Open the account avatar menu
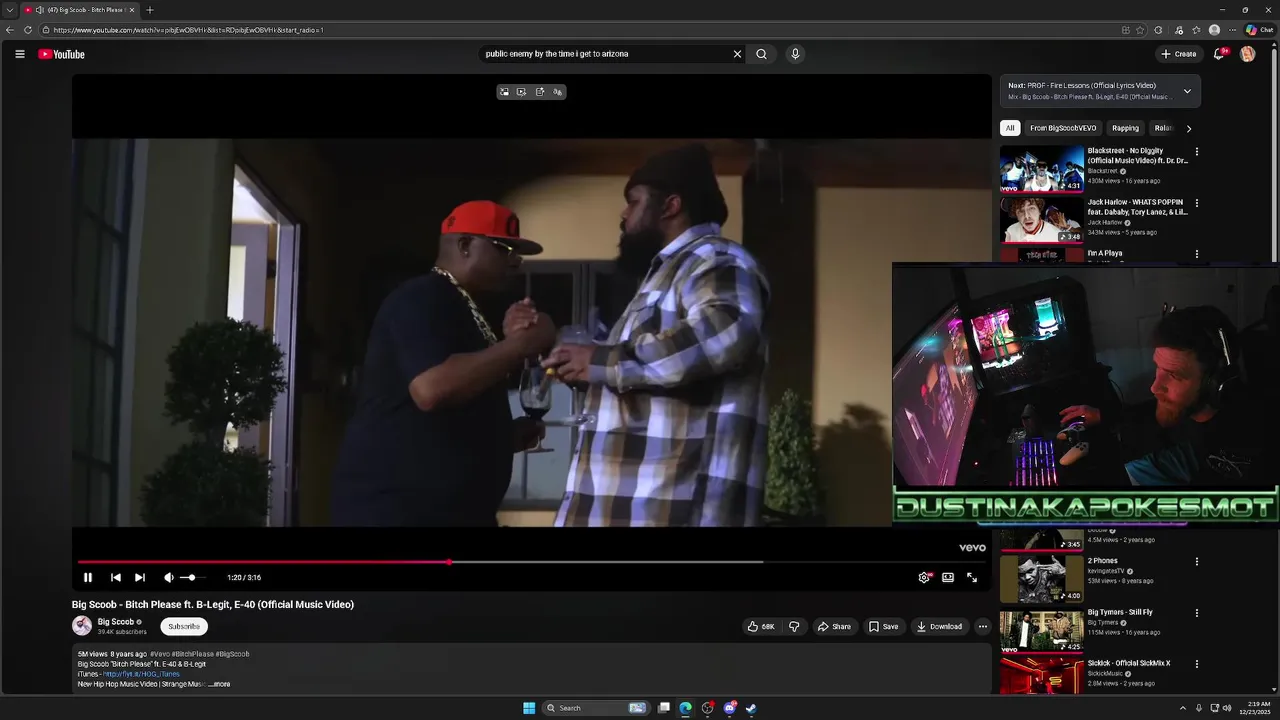 coord(1247,54)
